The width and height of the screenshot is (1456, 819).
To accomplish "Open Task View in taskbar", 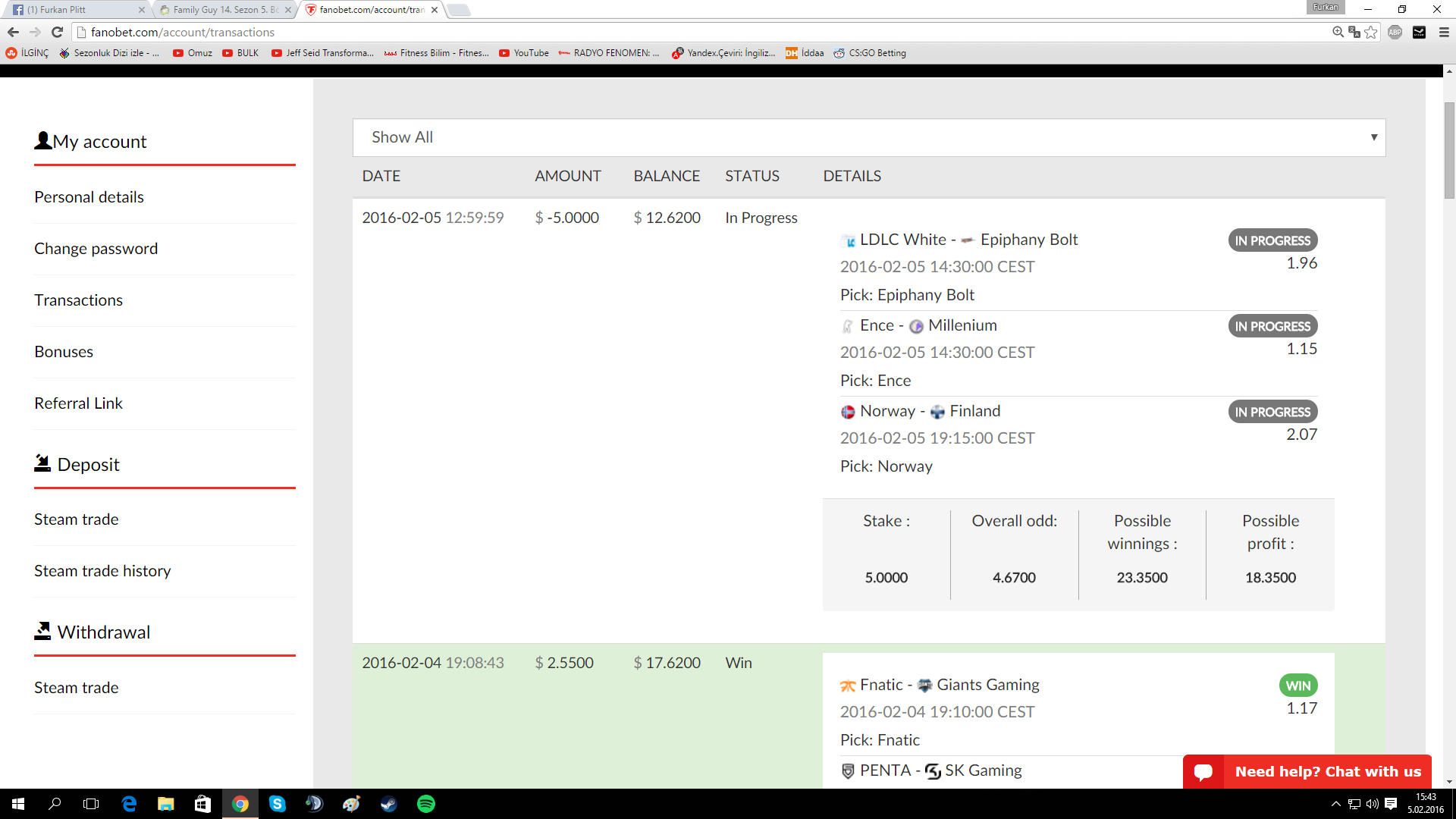I will point(91,804).
